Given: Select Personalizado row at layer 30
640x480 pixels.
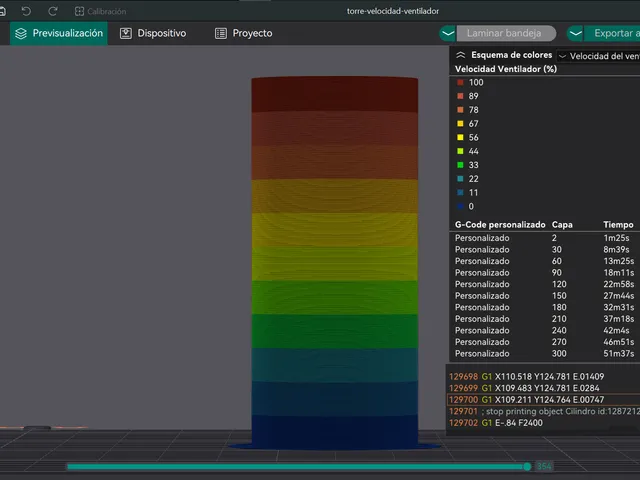Looking at the screenshot, I should coord(545,249).
